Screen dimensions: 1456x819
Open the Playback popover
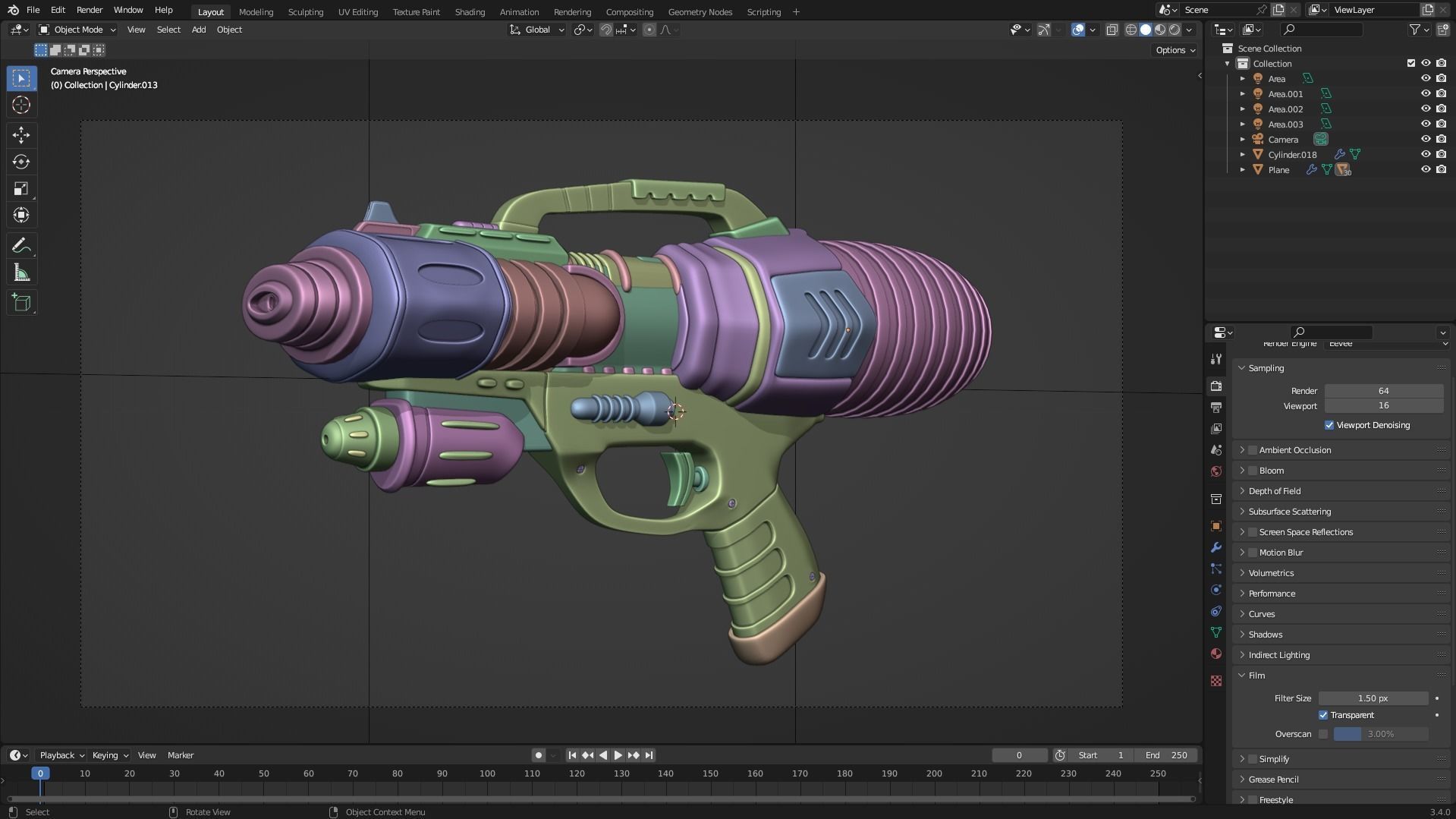[61, 755]
